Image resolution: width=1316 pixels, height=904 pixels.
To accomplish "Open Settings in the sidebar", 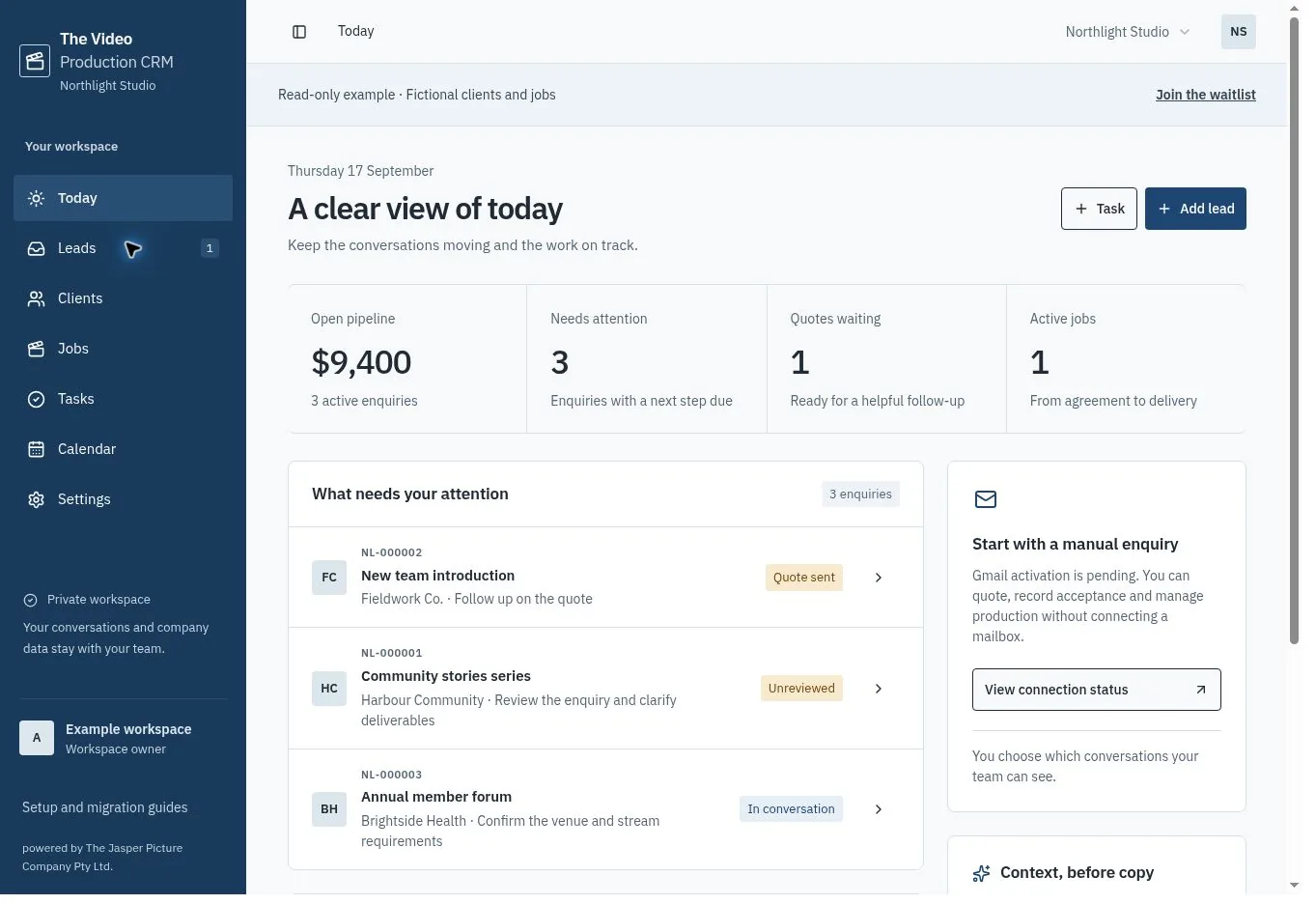I will tap(123, 499).
